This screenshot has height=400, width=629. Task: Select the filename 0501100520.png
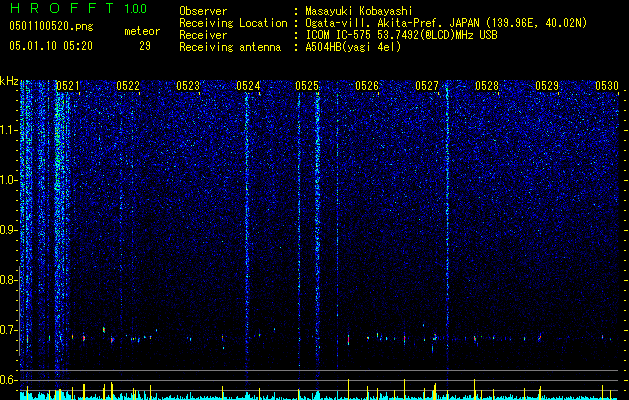coord(51,26)
